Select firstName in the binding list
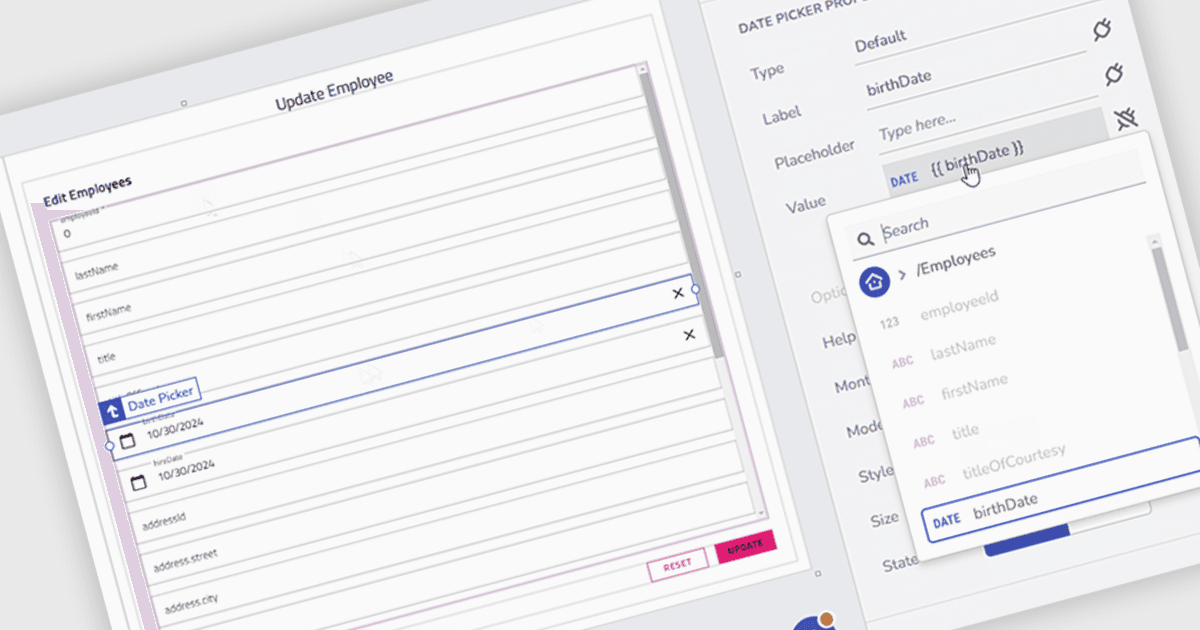This screenshot has height=630, width=1200. click(x=974, y=386)
